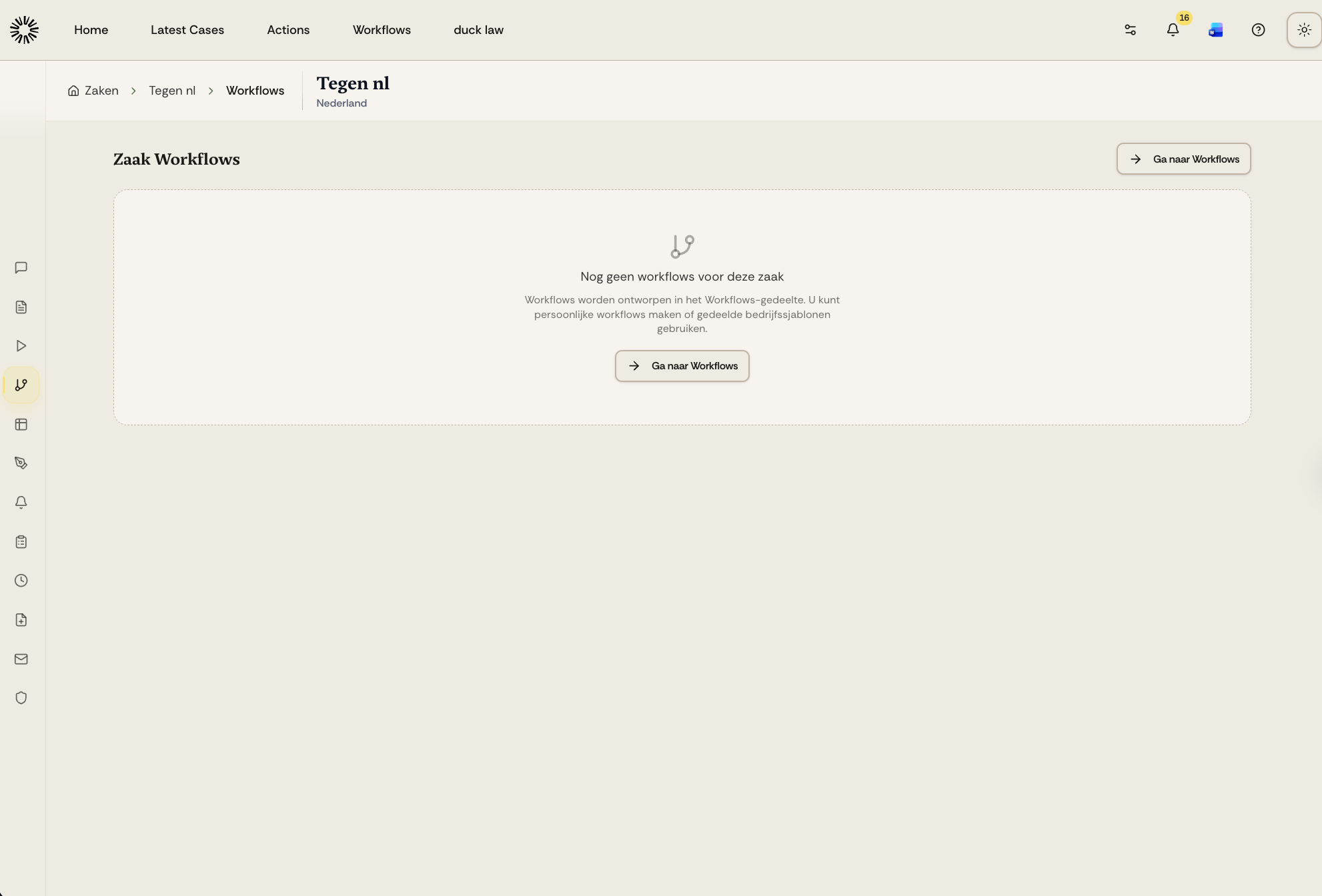Click the Zaken breadcrumb link
1322x896 pixels.
(x=101, y=91)
